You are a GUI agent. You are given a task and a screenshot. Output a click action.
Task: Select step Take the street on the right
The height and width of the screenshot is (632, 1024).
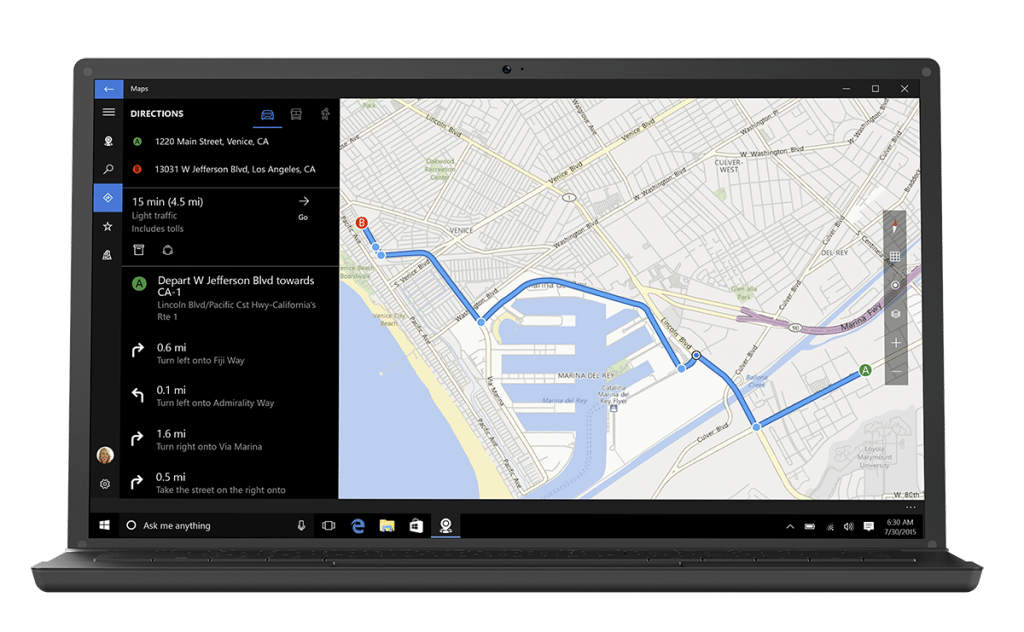[231, 482]
